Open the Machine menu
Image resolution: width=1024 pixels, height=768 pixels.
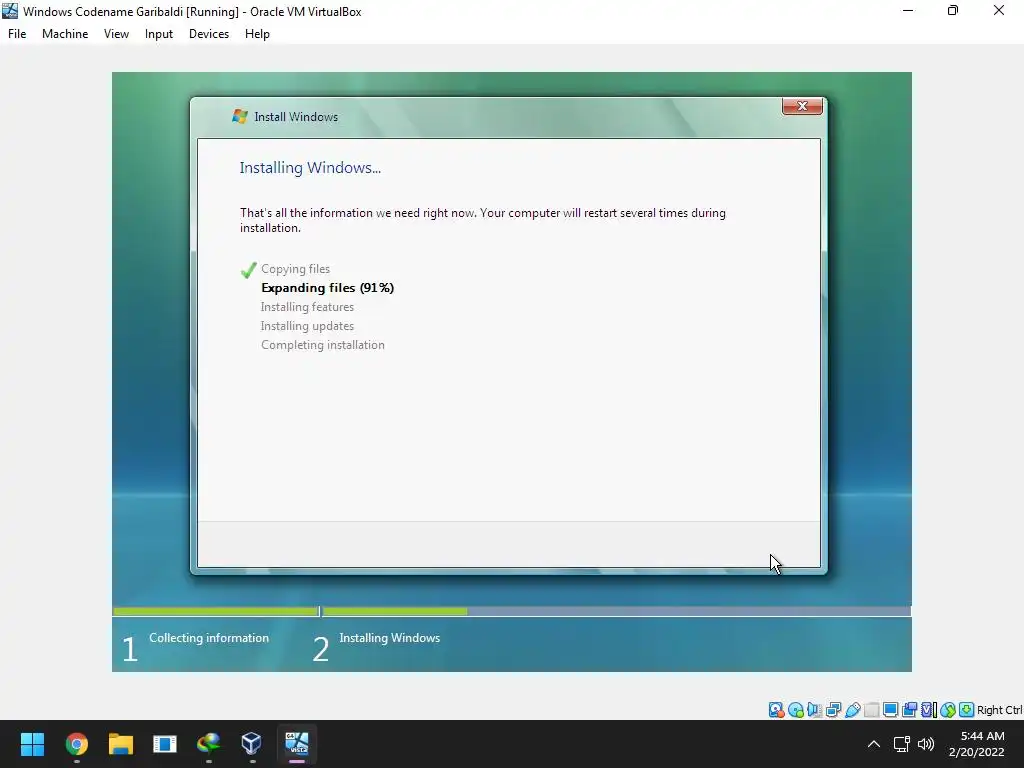click(65, 34)
